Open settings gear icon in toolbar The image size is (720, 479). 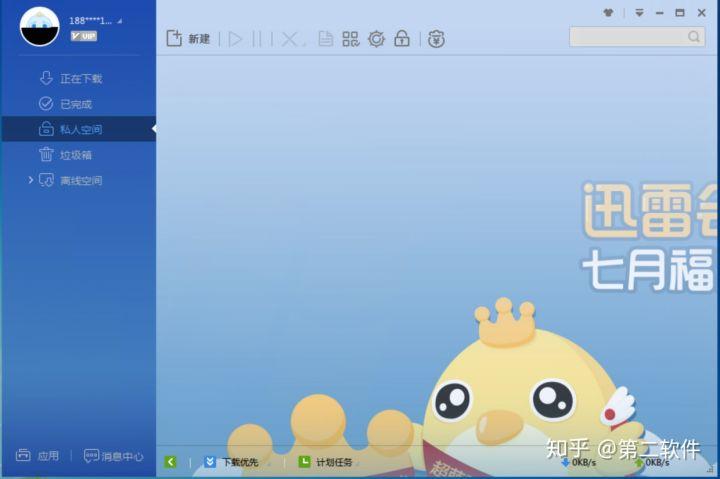[376, 39]
